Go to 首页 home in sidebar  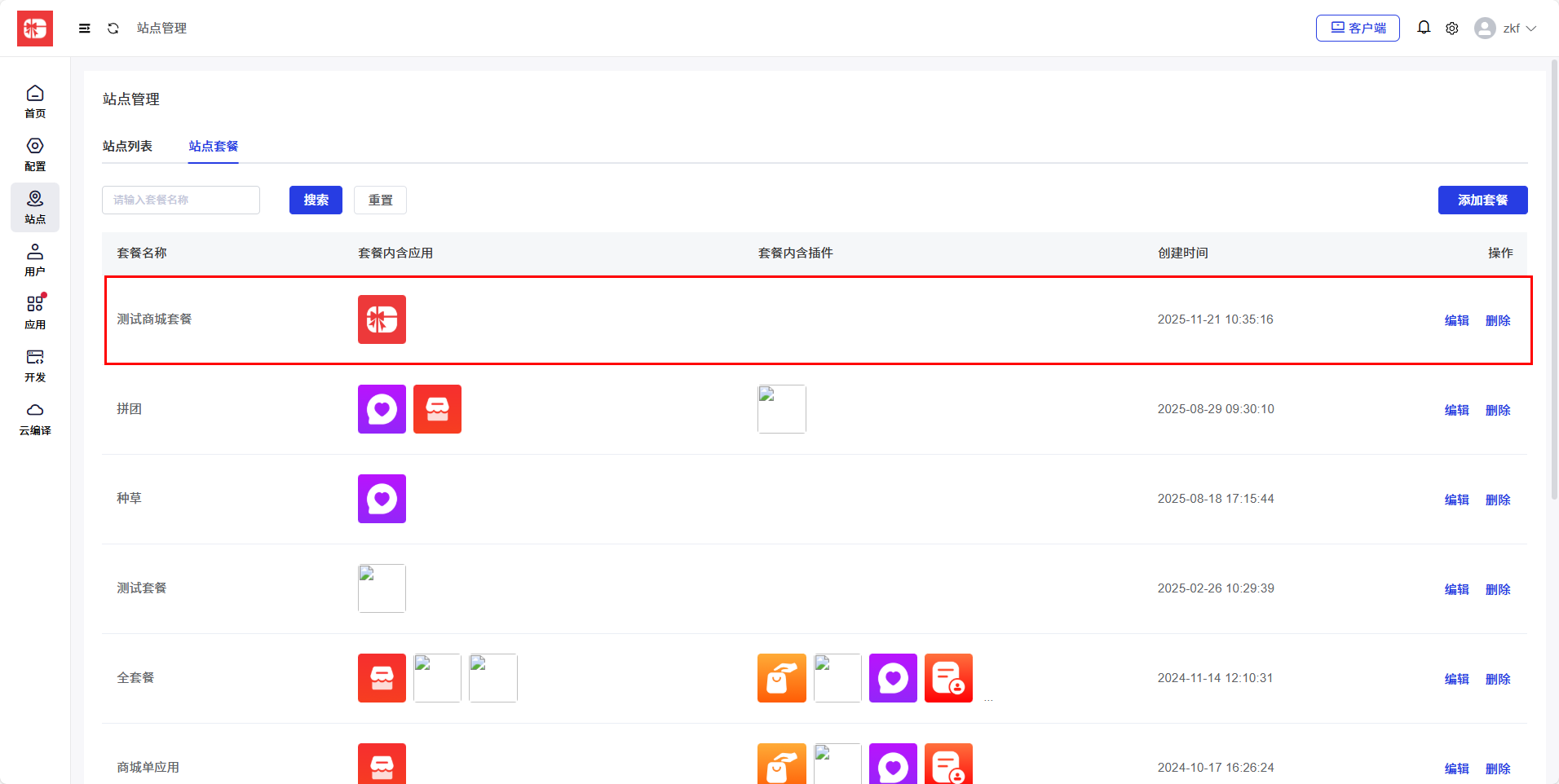(35, 102)
